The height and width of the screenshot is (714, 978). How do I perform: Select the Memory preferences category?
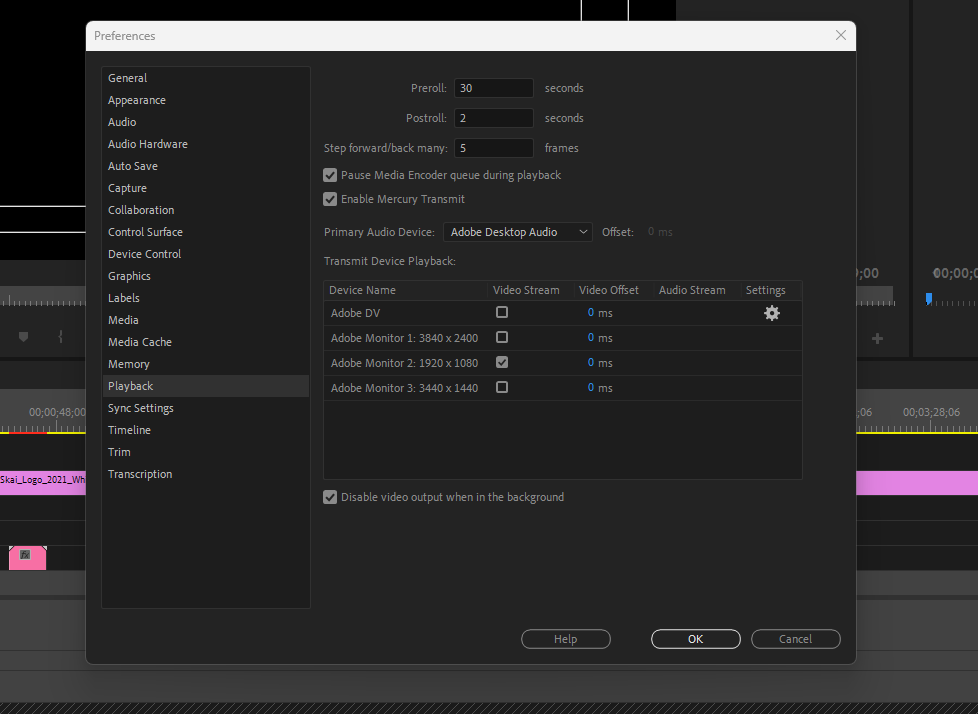(x=128, y=363)
